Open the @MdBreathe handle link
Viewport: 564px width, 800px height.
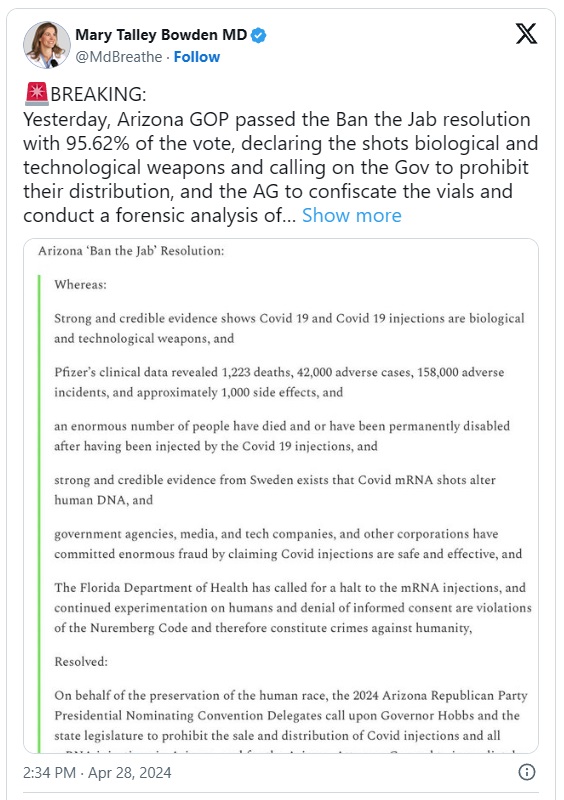click(119, 57)
